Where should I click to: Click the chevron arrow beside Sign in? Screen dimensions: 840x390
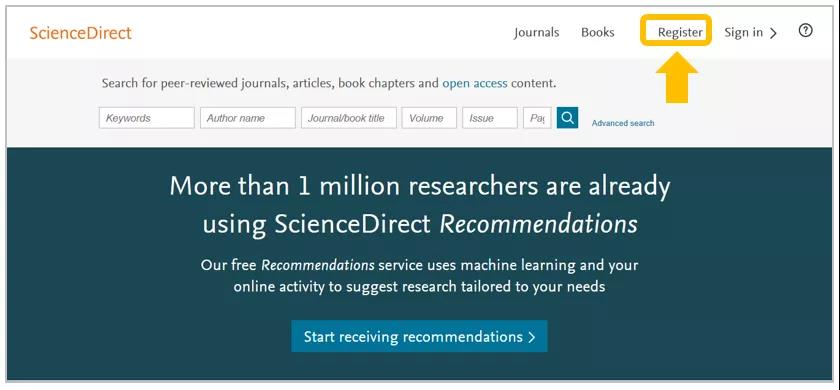click(772, 33)
